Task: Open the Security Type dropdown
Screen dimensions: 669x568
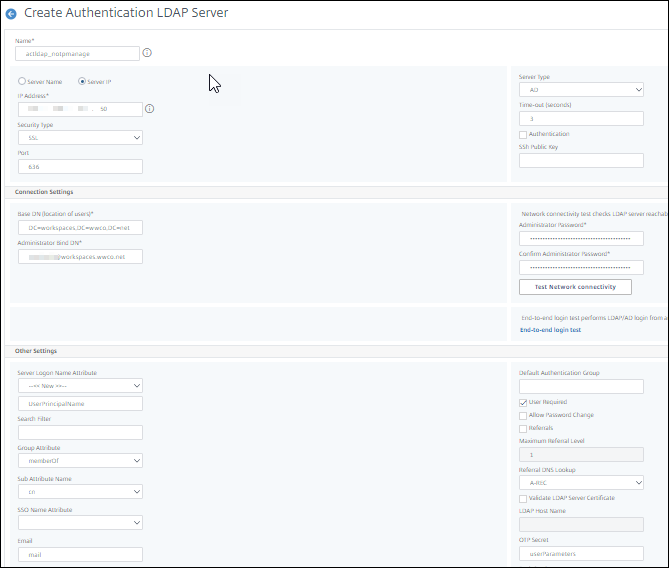Action: 80,138
